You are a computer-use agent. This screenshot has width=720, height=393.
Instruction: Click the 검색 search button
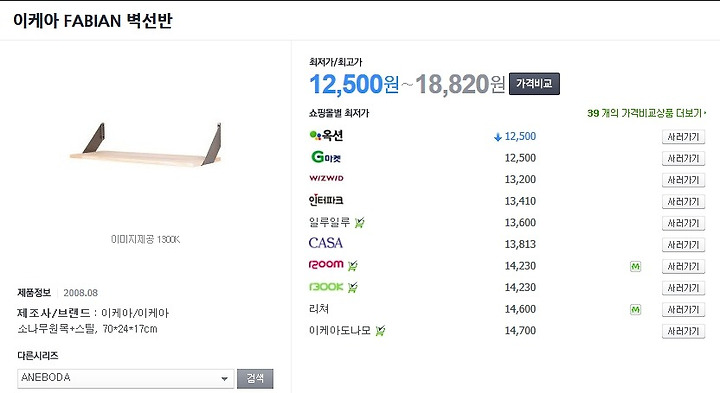pos(255,378)
